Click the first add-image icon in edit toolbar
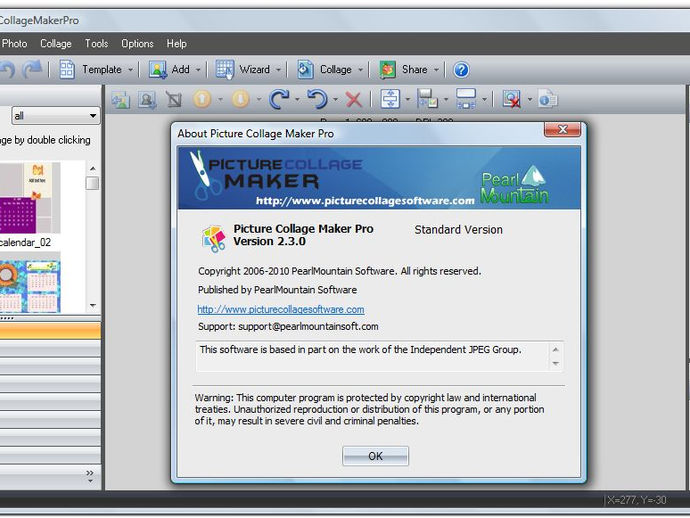 point(120,99)
